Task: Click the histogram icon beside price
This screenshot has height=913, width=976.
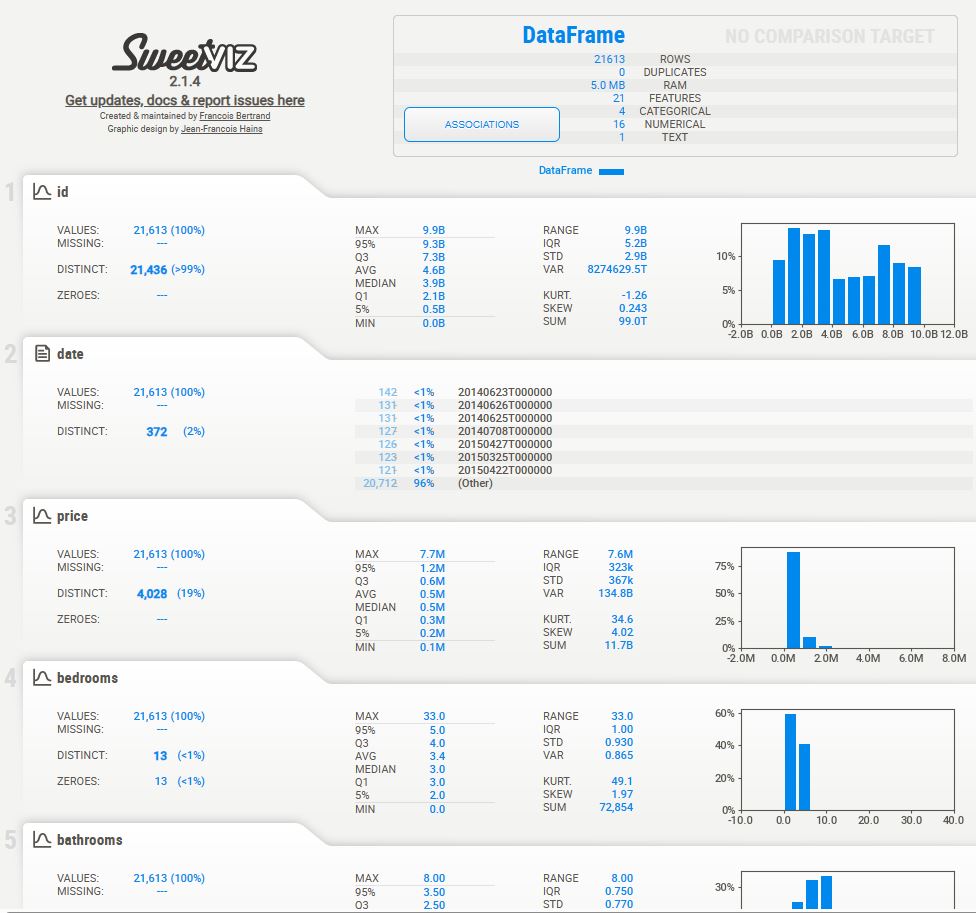Action: point(41,514)
